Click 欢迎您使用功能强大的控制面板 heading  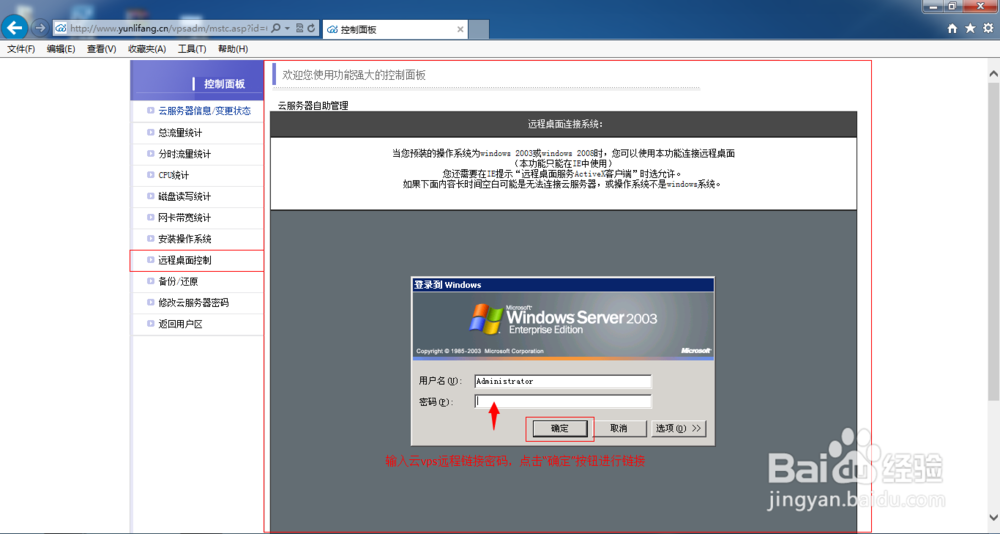(x=354, y=75)
